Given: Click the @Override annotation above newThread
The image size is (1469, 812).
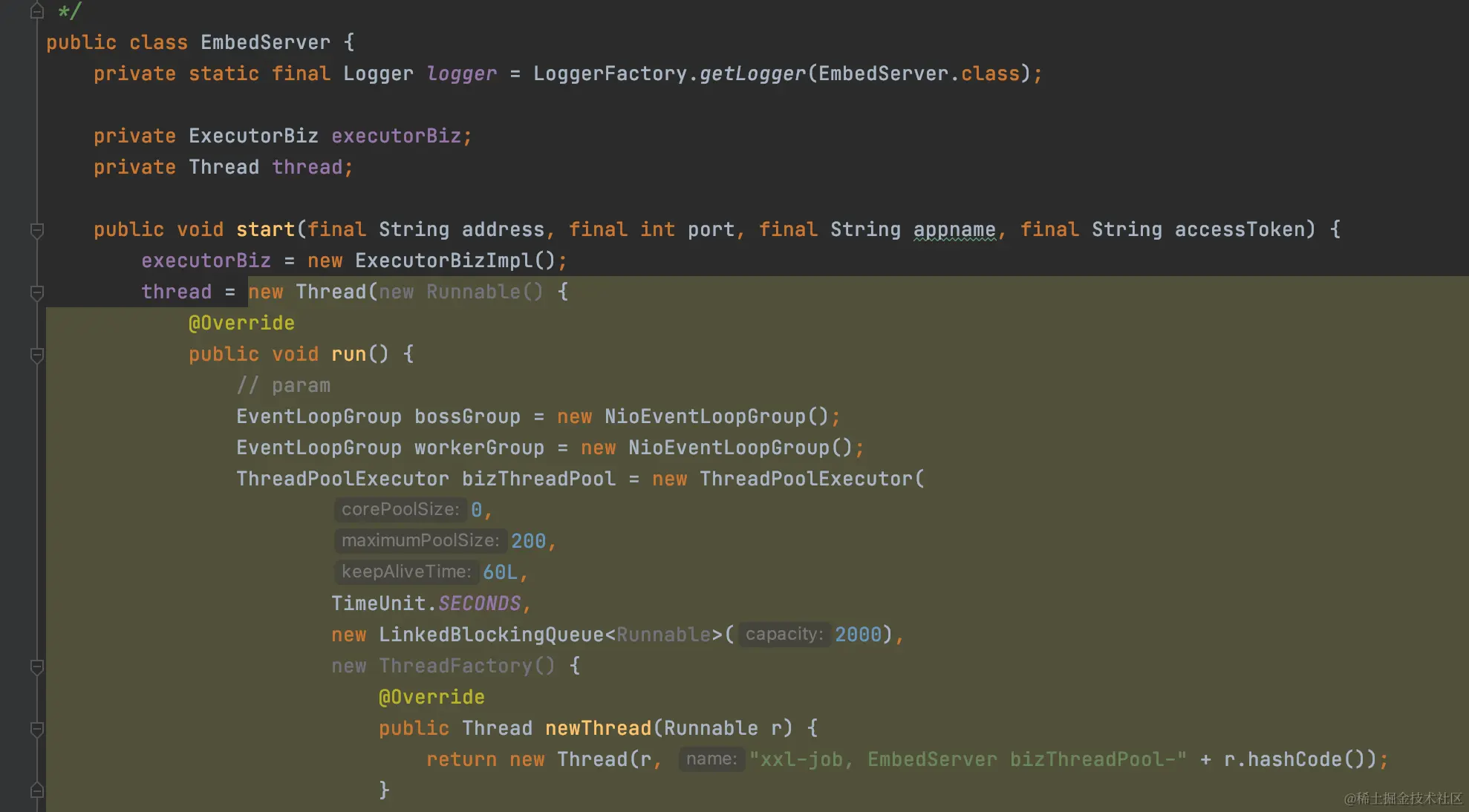Looking at the screenshot, I should click(x=431, y=697).
